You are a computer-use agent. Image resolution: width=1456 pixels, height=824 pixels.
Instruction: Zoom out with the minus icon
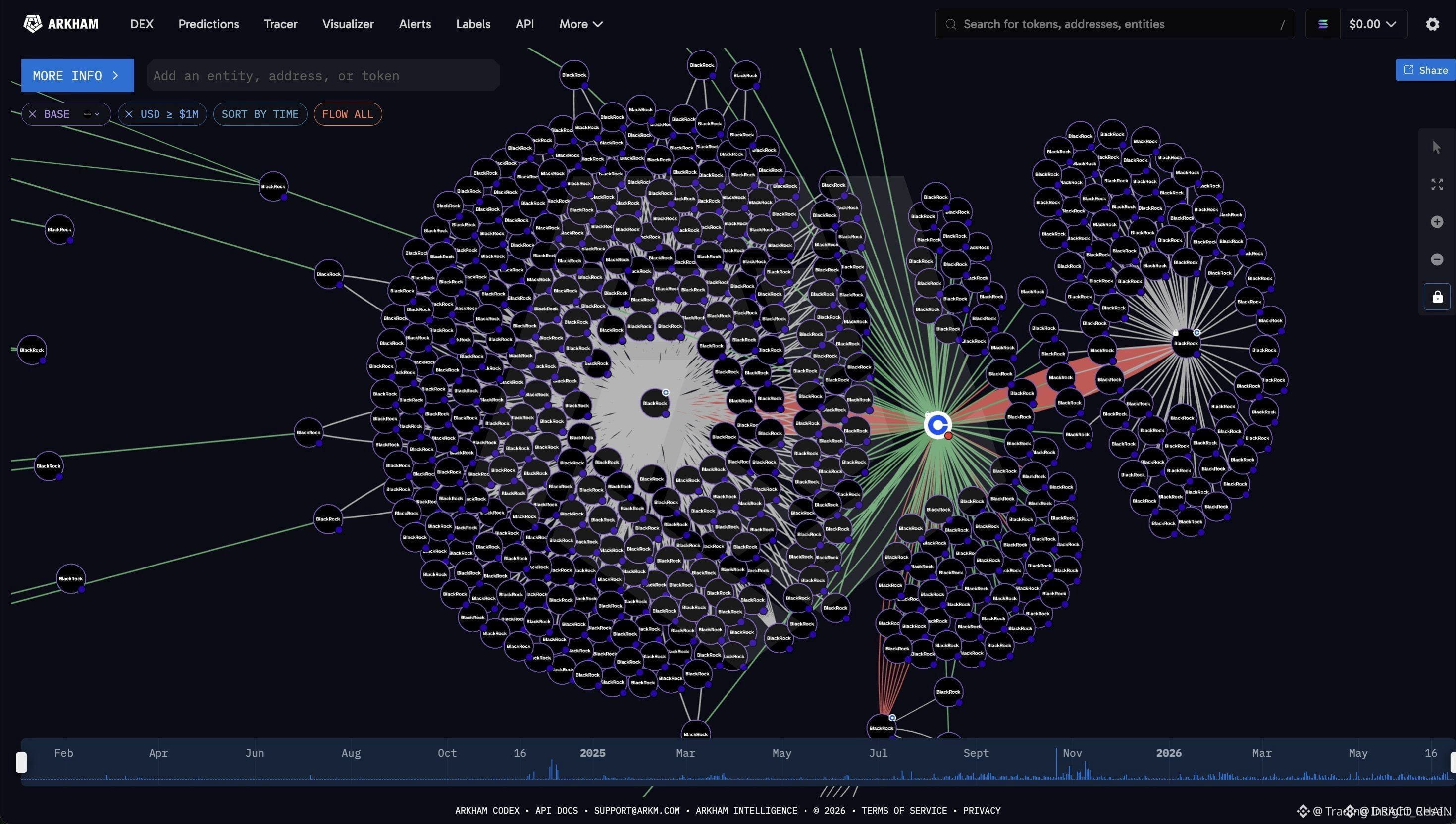[1437, 259]
